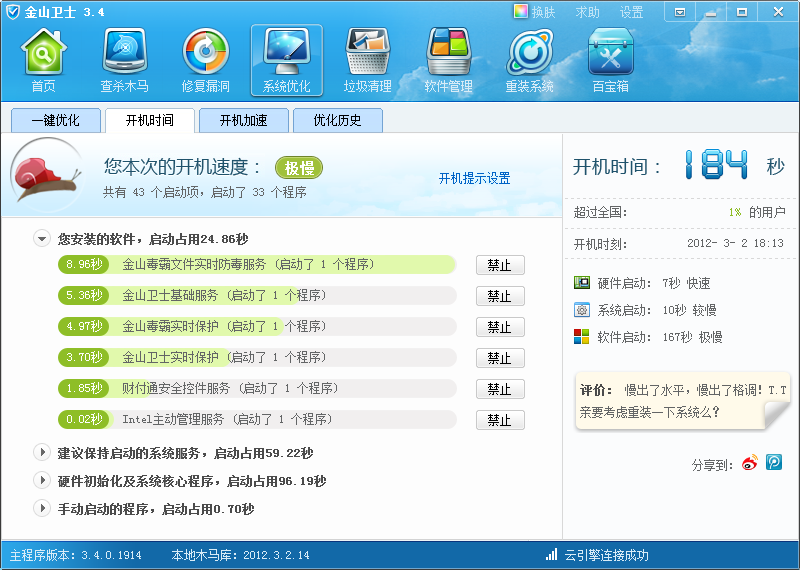Click the 1.85秒 time badge

(84, 389)
